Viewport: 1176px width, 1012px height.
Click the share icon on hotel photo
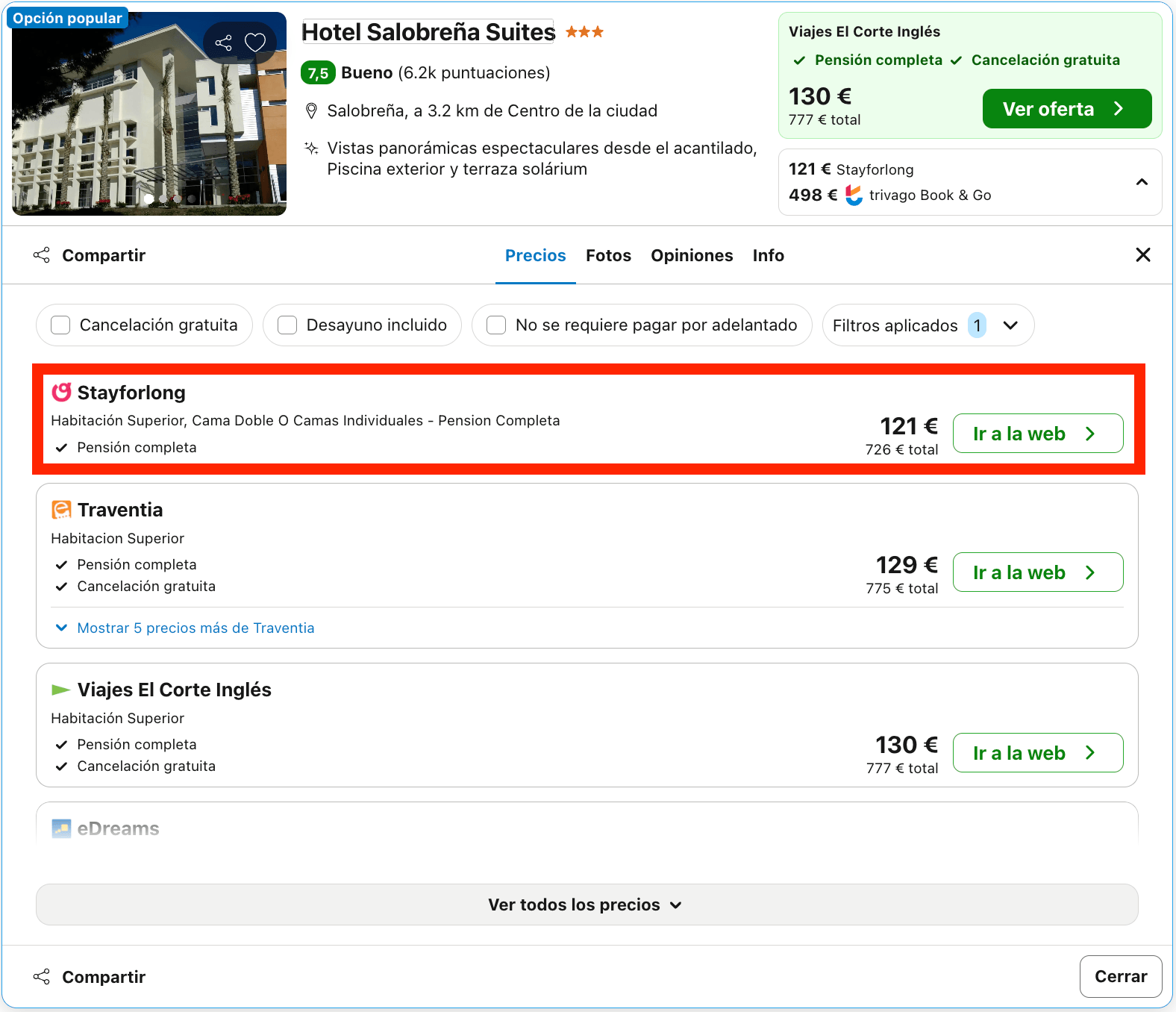click(223, 43)
